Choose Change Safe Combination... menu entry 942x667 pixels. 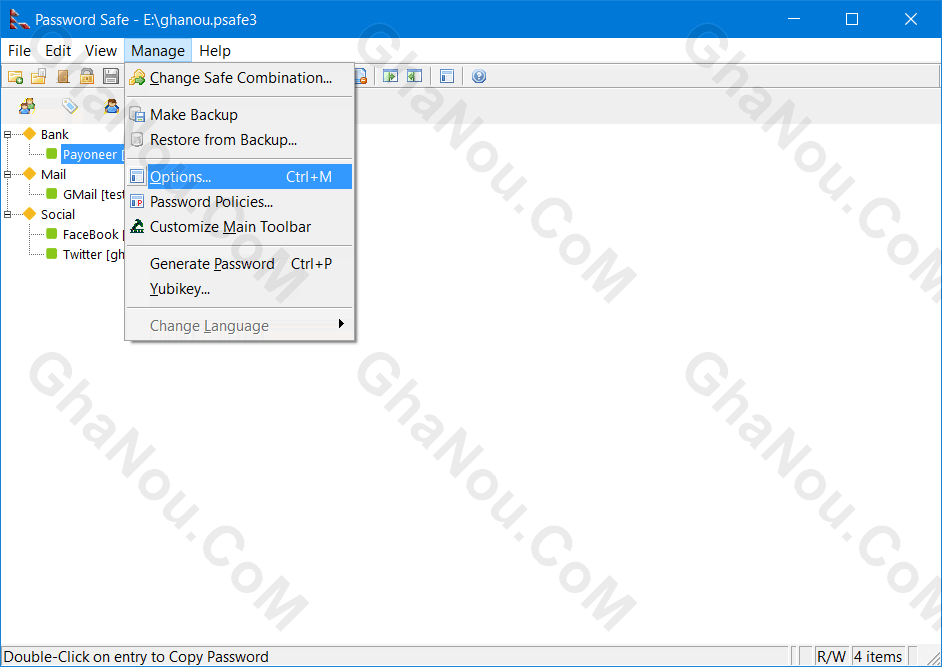[240, 78]
